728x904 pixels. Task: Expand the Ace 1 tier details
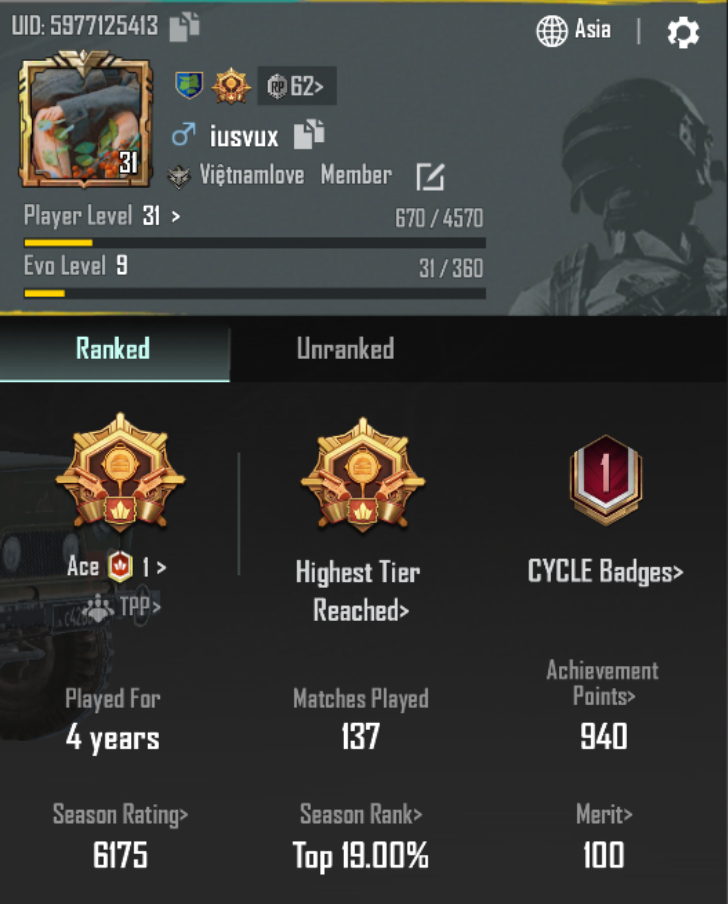point(117,567)
